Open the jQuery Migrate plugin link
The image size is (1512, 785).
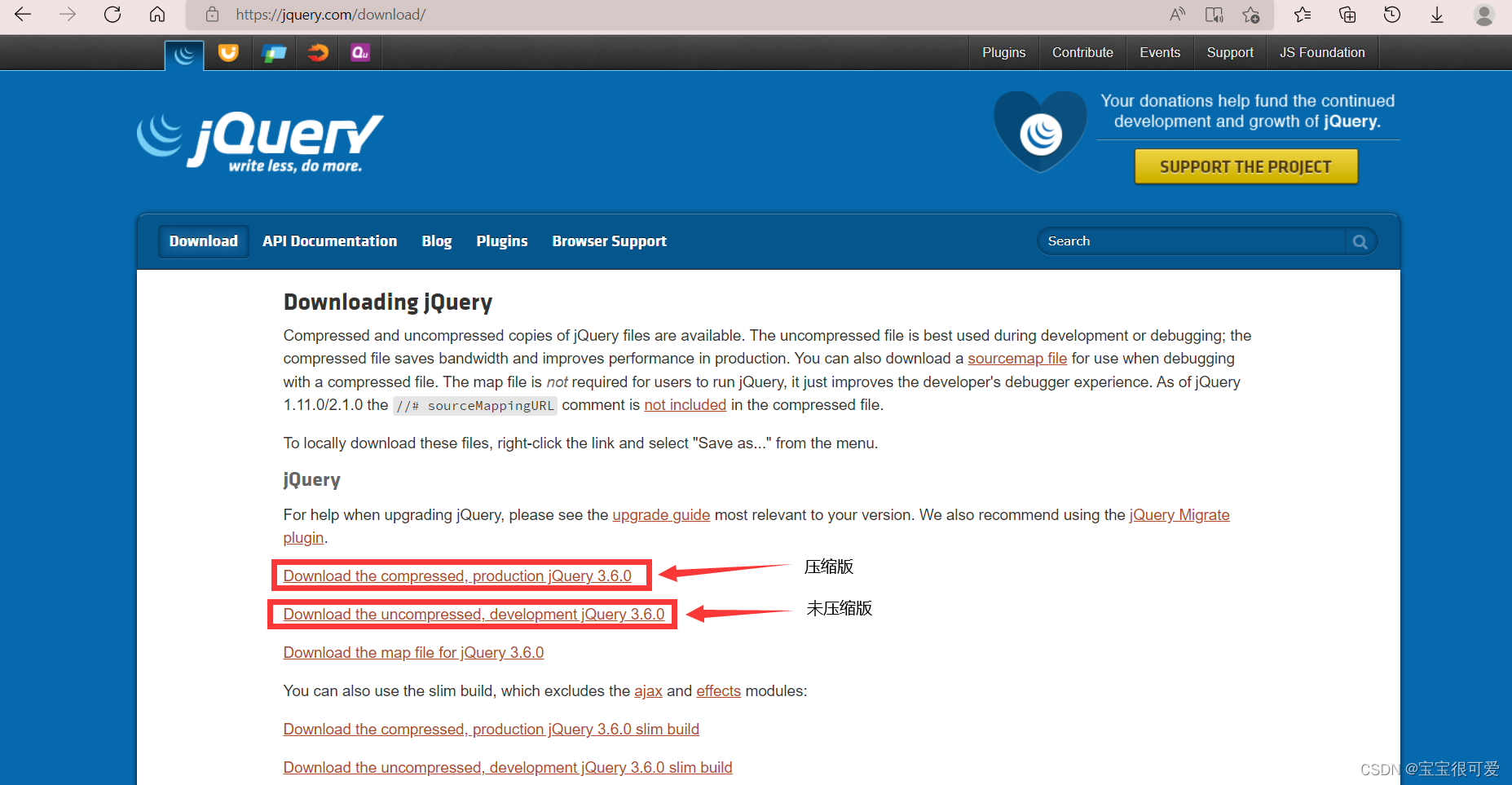(x=1179, y=515)
